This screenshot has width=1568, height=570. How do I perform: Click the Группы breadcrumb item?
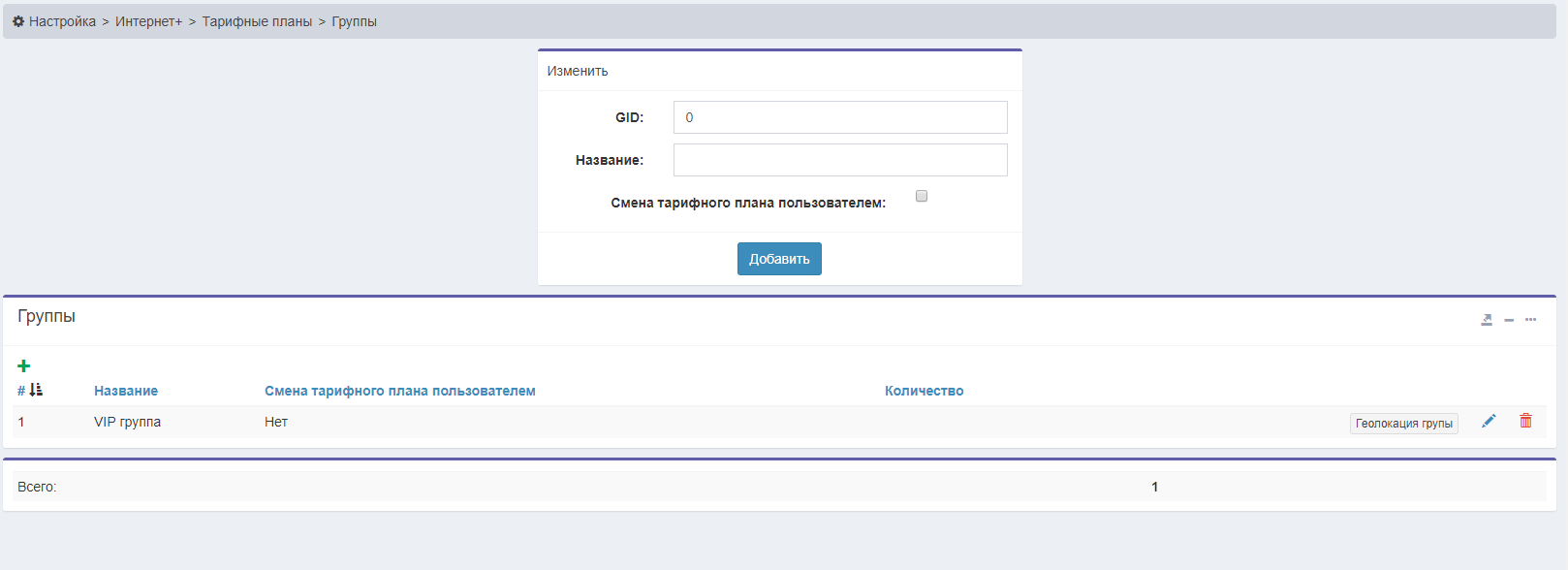coord(354,21)
